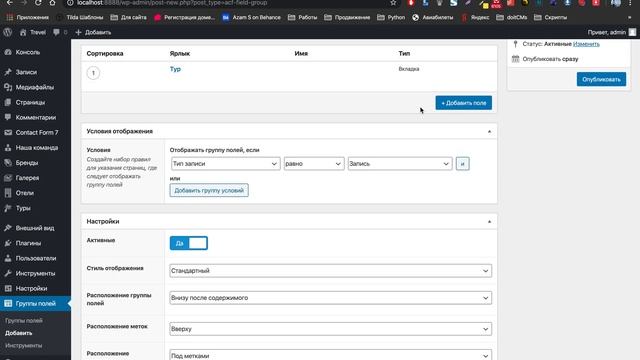The width and height of the screenshot is (640, 360).
Task: Open the Записи menu item
Action: (x=26, y=72)
